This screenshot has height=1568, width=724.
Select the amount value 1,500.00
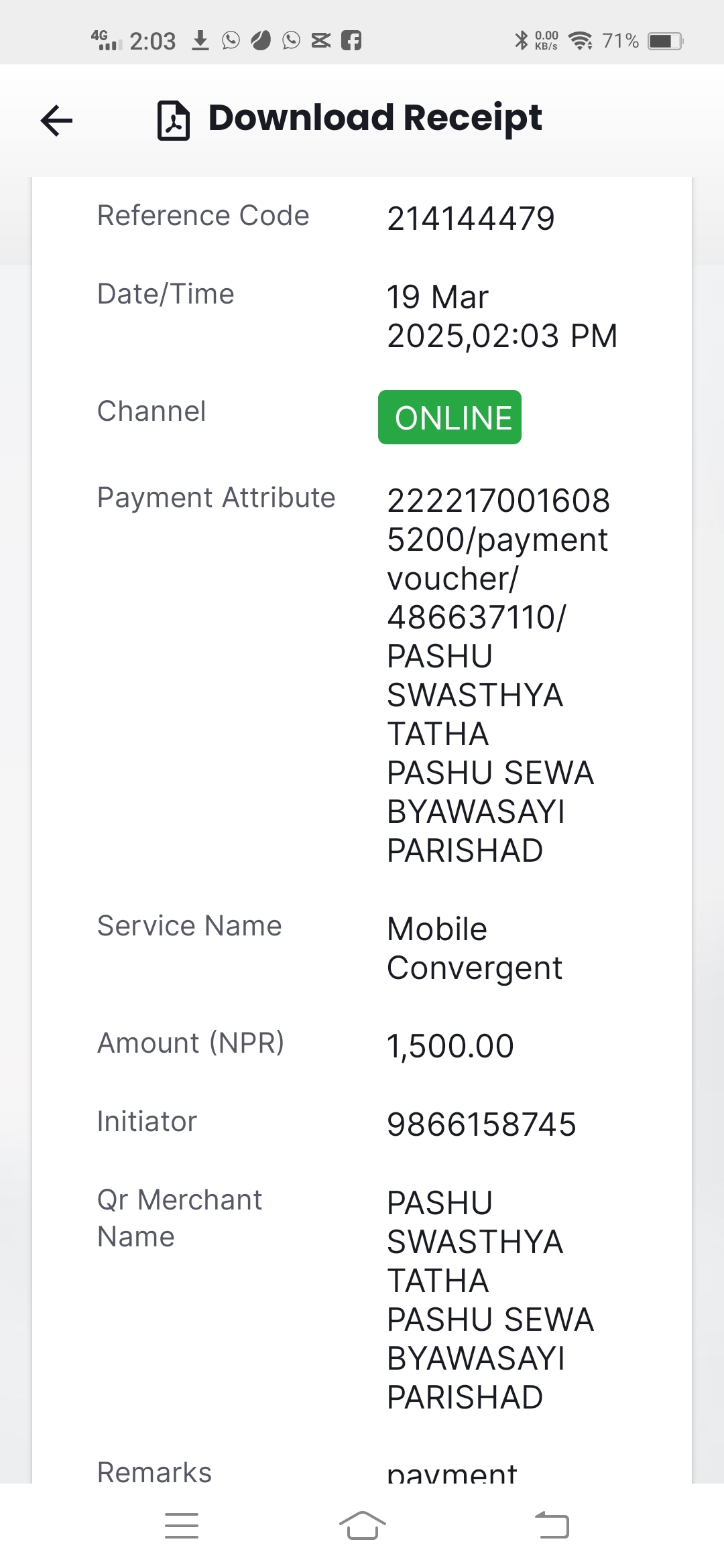(x=450, y=1046)
